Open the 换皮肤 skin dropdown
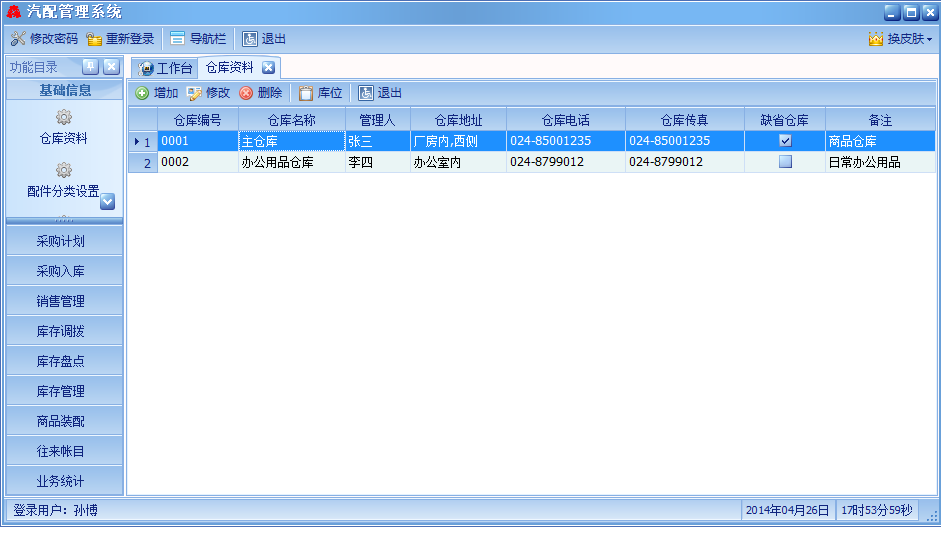The width and height of the screenshot is (941, 550). coord(900,39)
